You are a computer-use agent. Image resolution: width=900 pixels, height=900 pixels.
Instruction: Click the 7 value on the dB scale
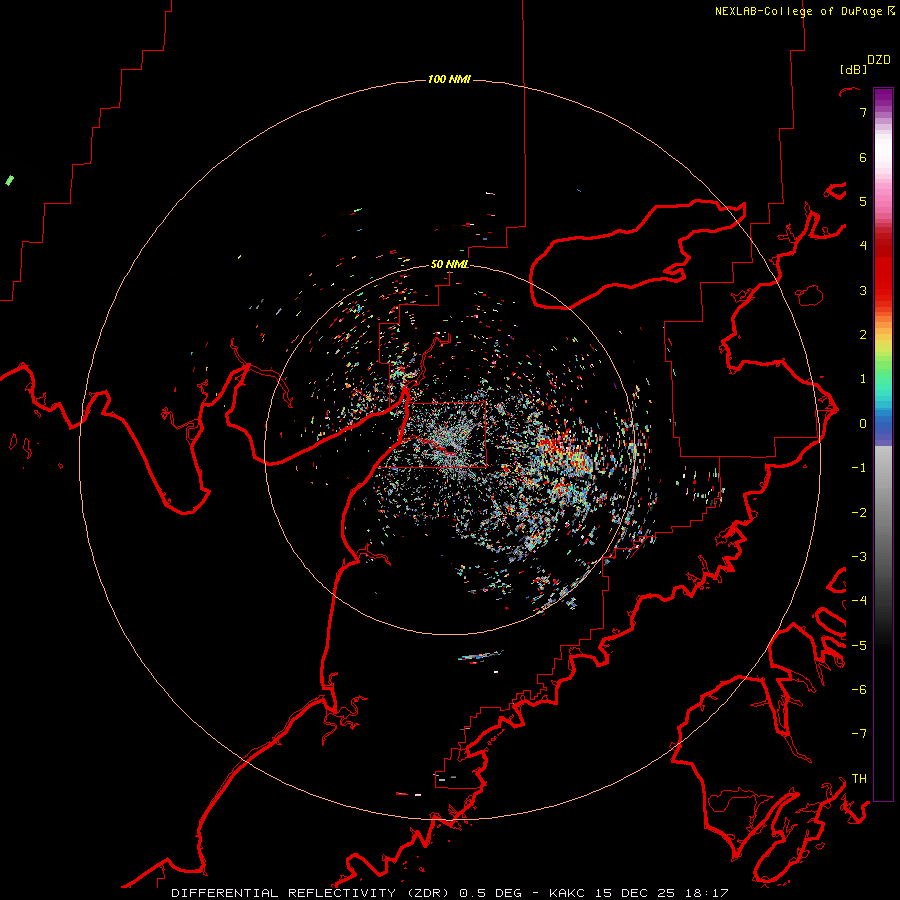(x=863, y=112)
